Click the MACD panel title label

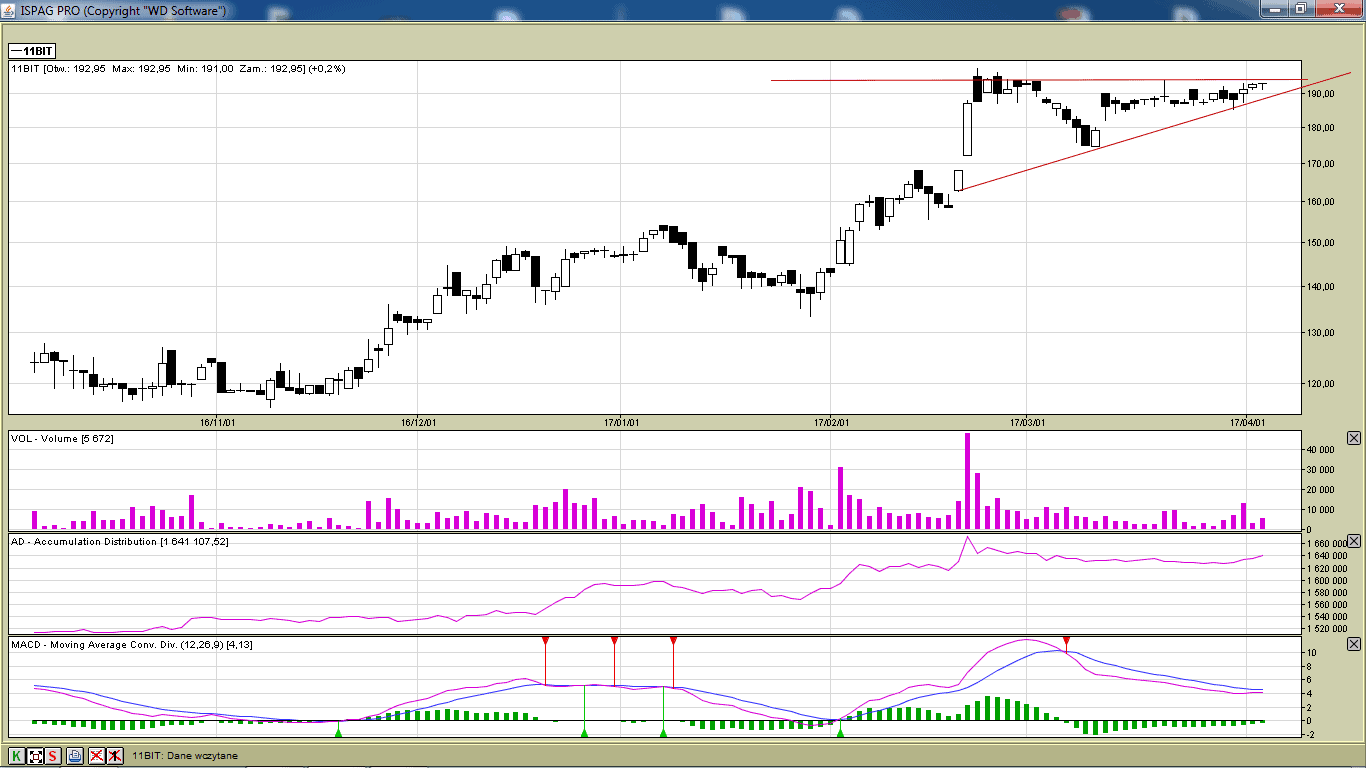click(x=131, y=645)
